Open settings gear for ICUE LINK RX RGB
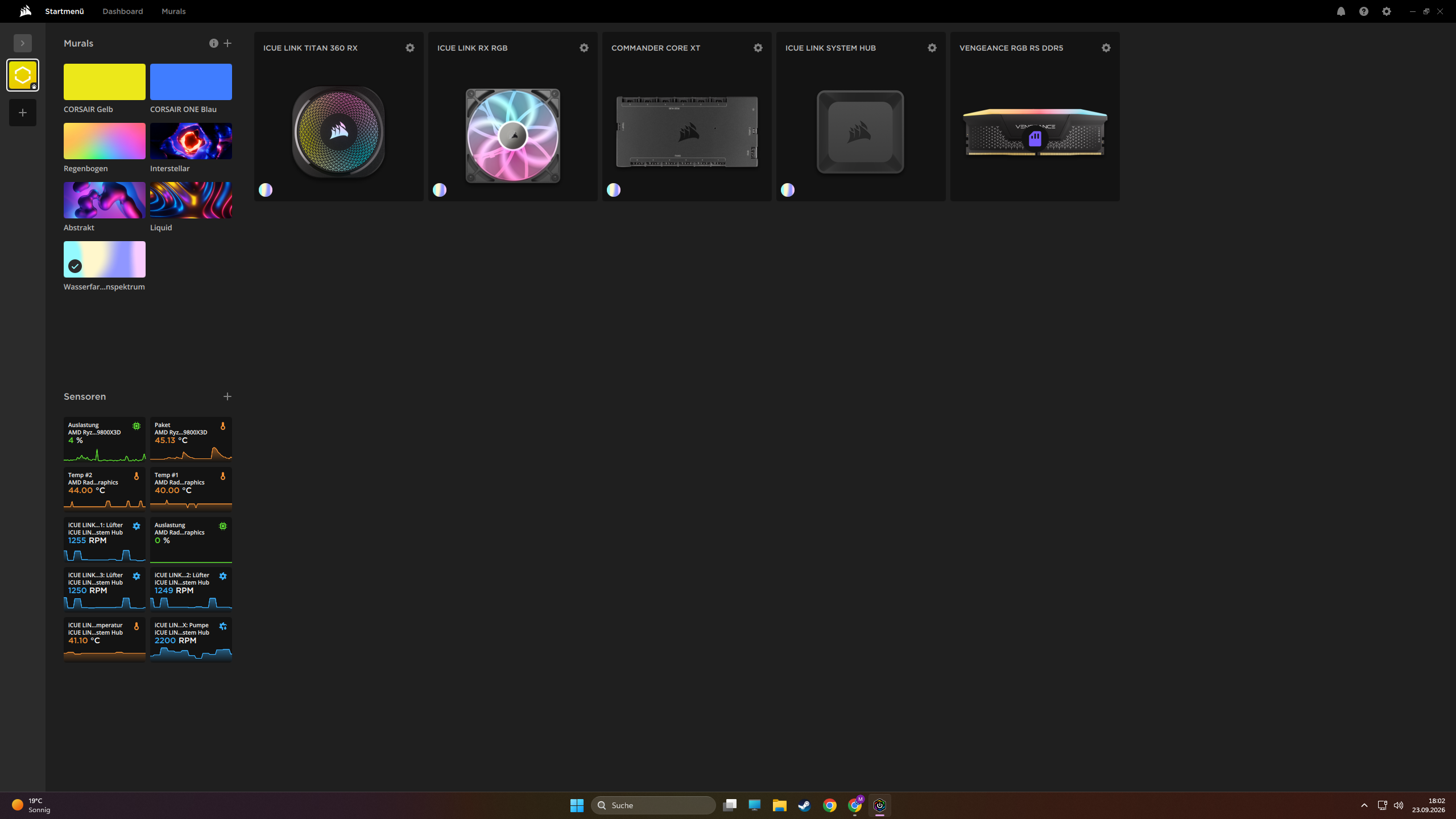1456x819 pixels. click(x=584, y=48)
